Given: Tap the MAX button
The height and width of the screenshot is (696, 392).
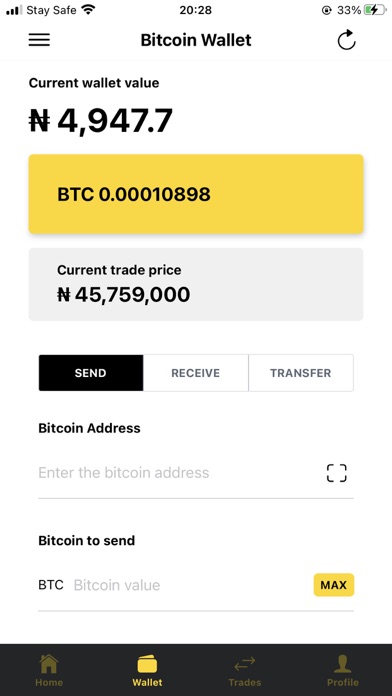Looking at the screenshot, I should tap(334, 585).
